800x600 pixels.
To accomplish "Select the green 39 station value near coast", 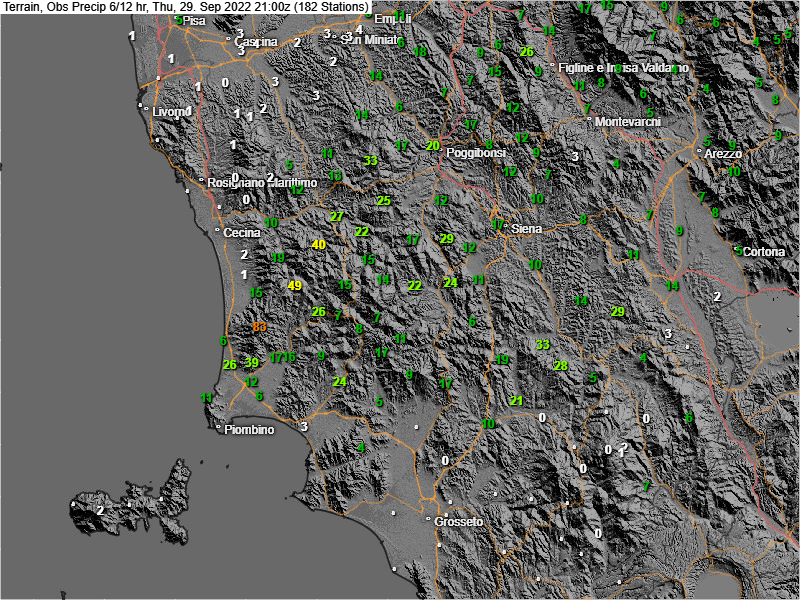I will (252, 362).
